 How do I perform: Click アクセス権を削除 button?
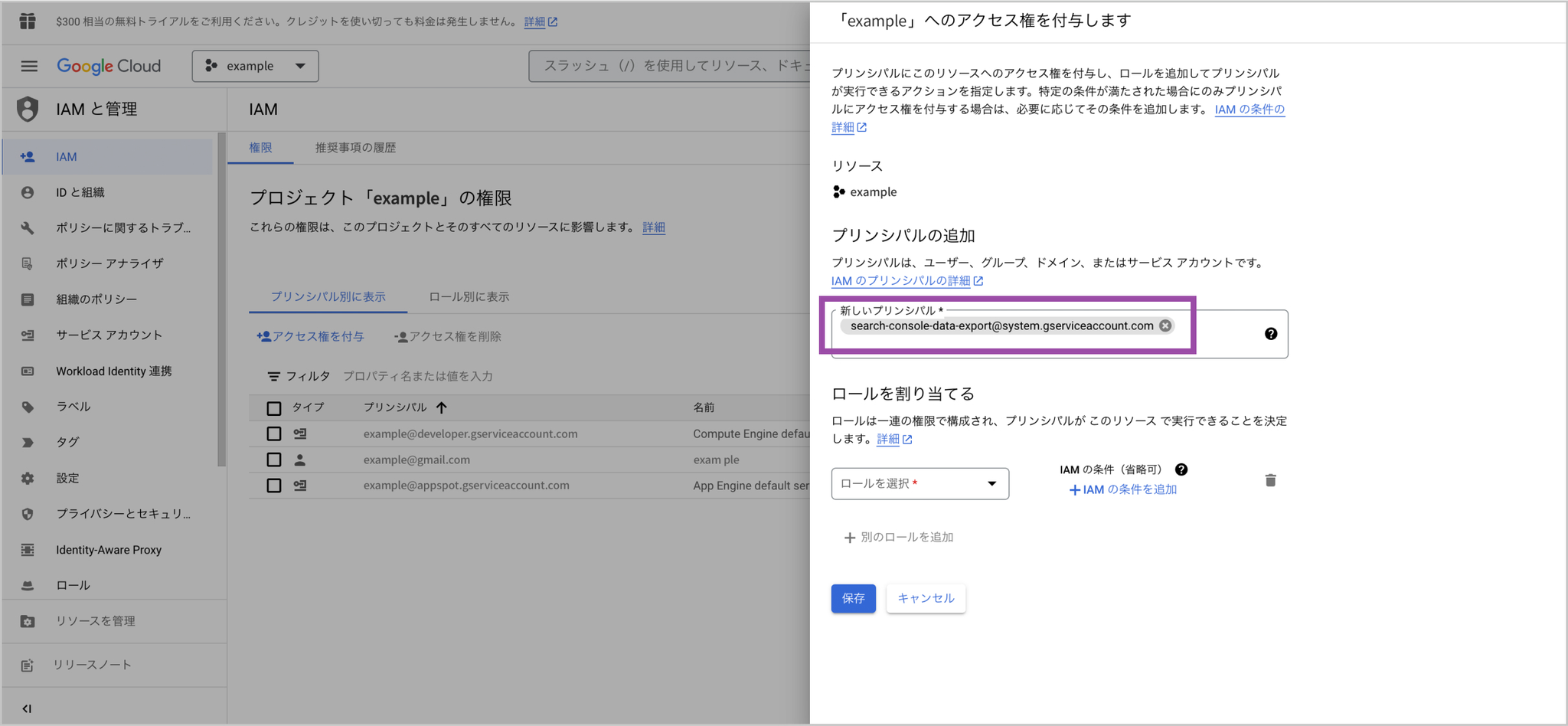pos(447,336)
